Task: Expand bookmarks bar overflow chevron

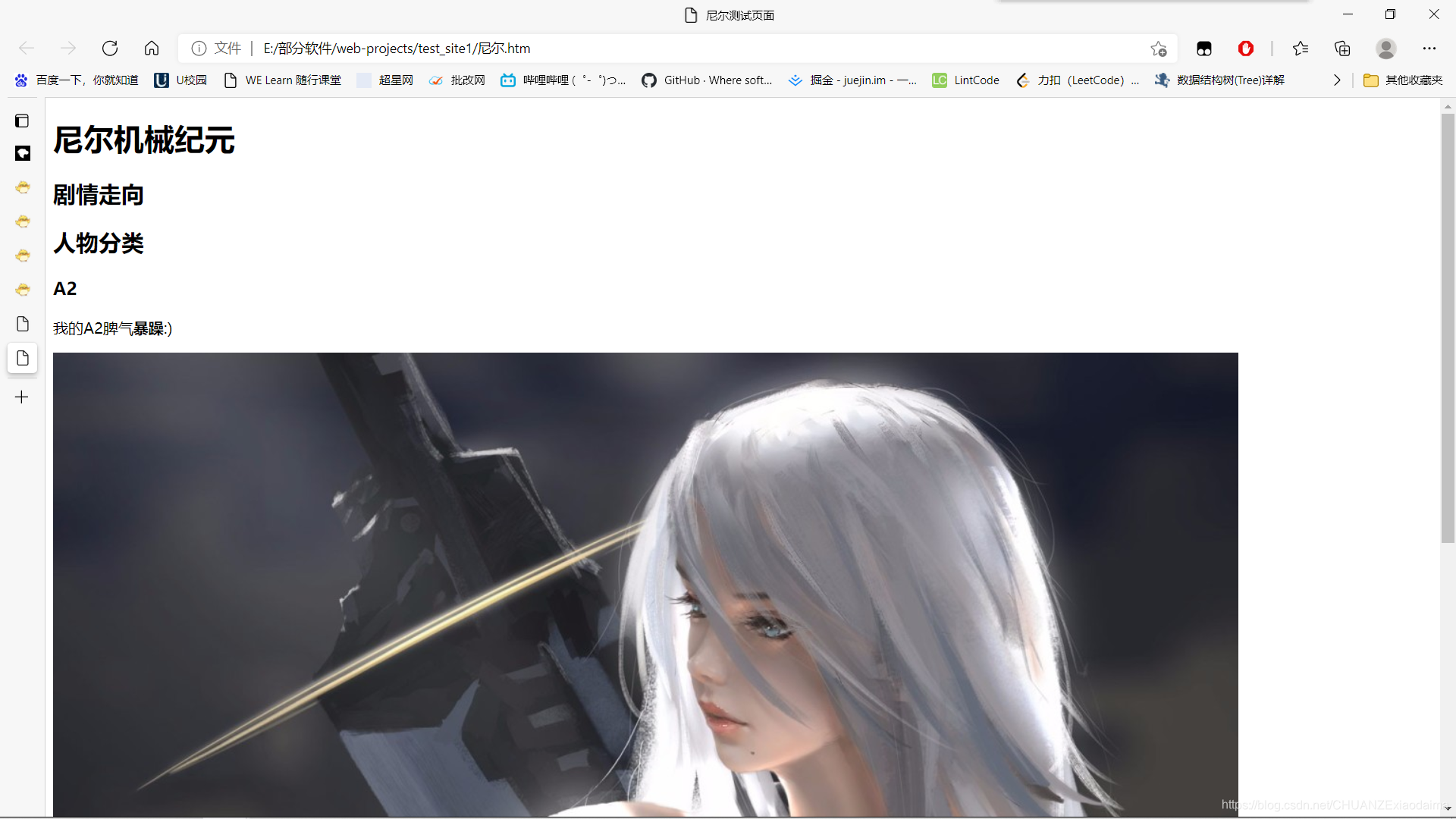Action: 1337,80
